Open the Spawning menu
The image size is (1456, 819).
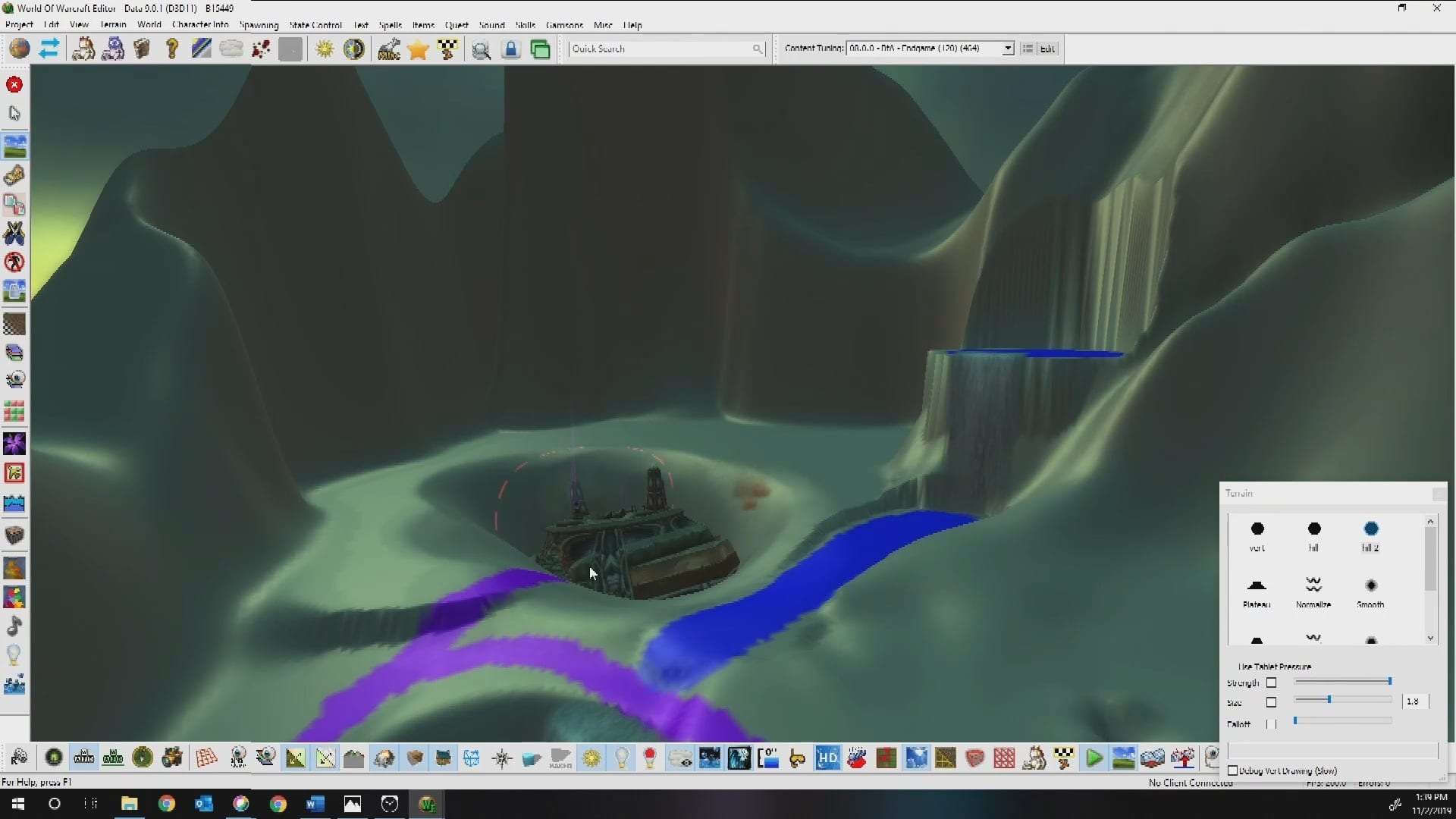(x=259, y=25)
